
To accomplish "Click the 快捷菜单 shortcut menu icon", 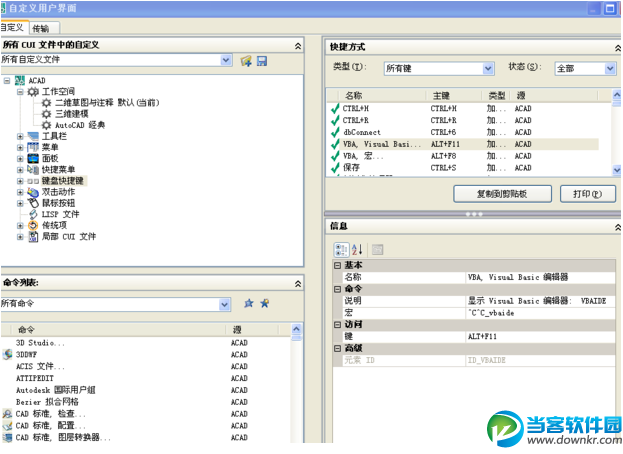I will pyautogui.click(x=33, y=170).
